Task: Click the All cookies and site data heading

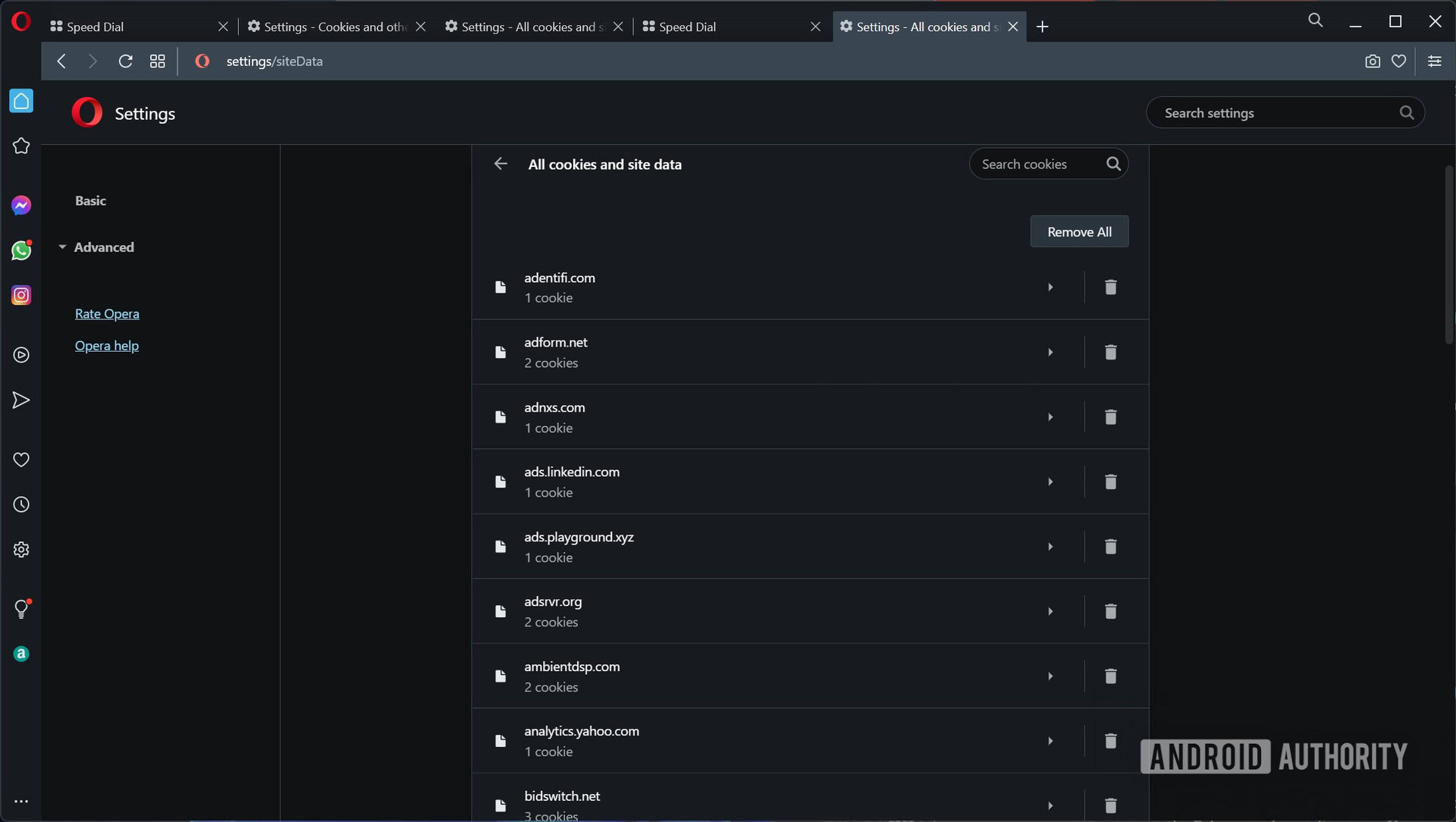Action: [604, 165]
